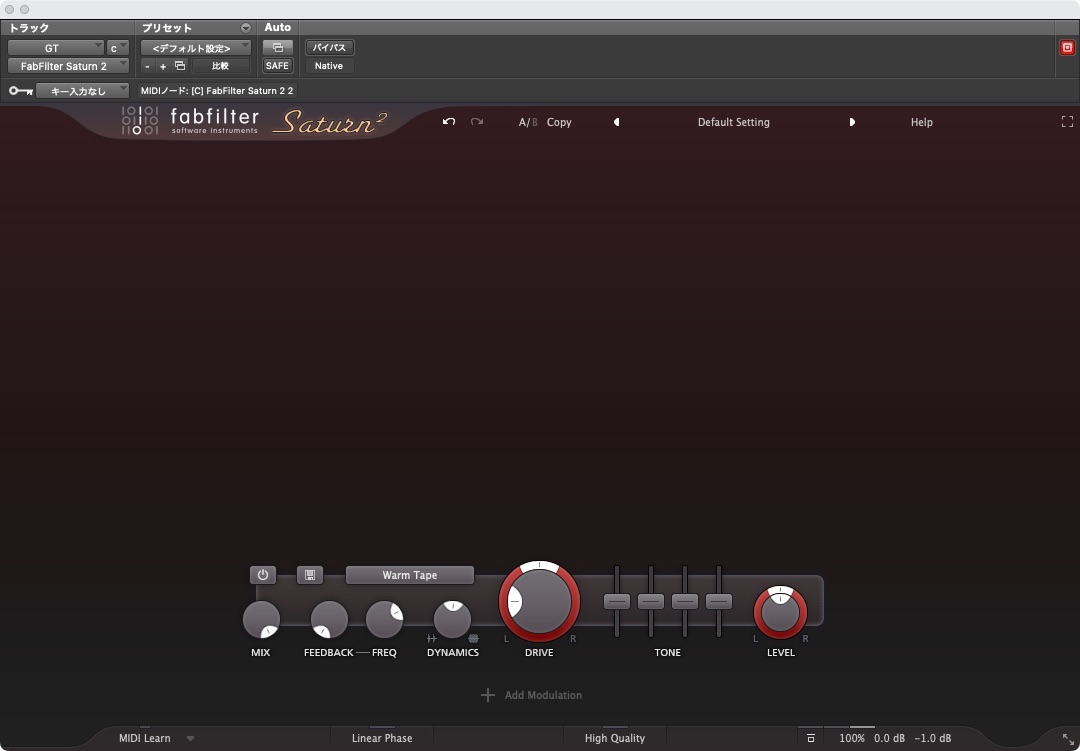The height and width of the screenshot is (751, 1080).
Task: Click Add Modulation
Action: coord(543,695)
